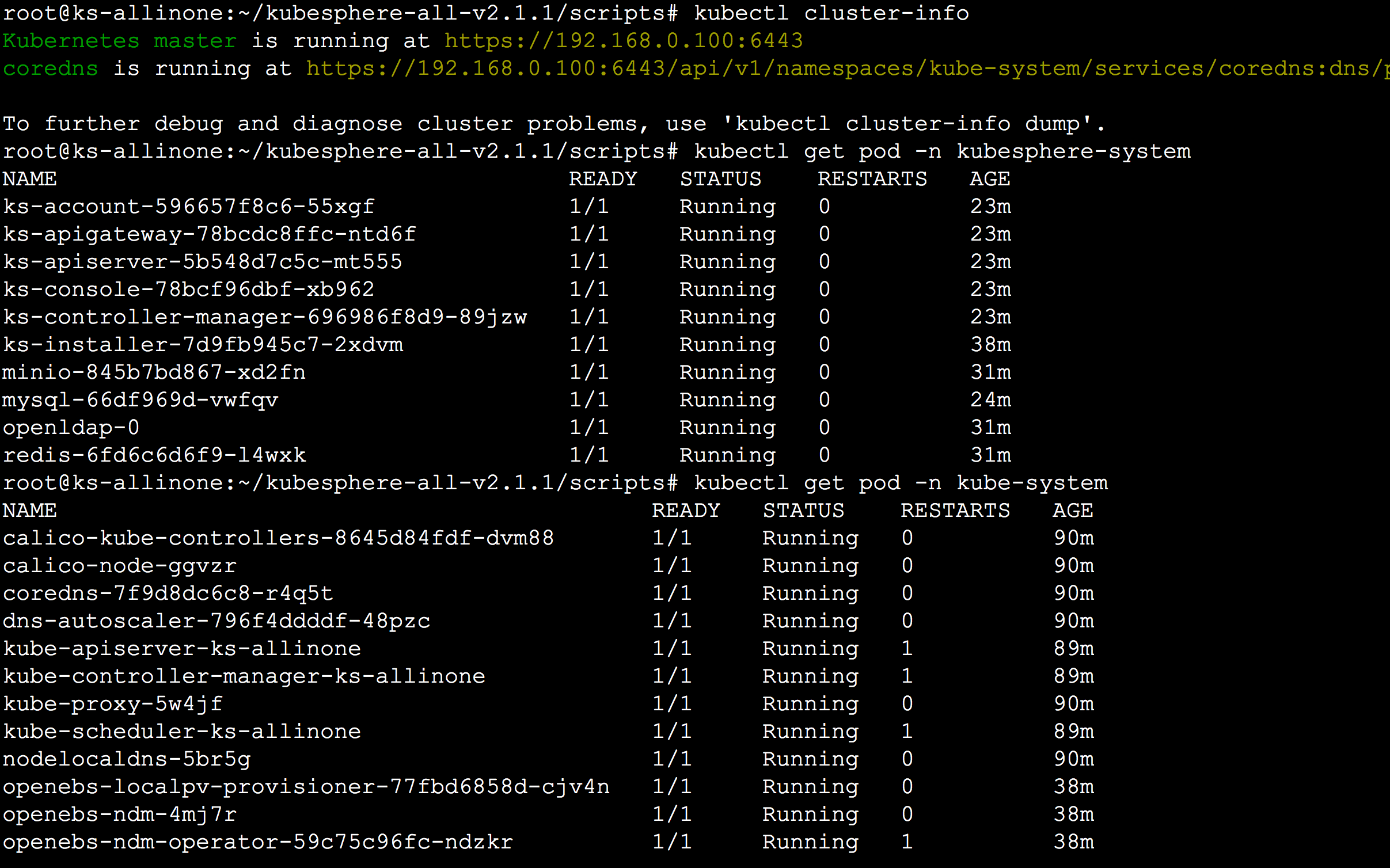Click the ks-console-78bcf96dbf-xb962 pod name
This screenshot has height=868, width=1390.
(x=189, y=290)
